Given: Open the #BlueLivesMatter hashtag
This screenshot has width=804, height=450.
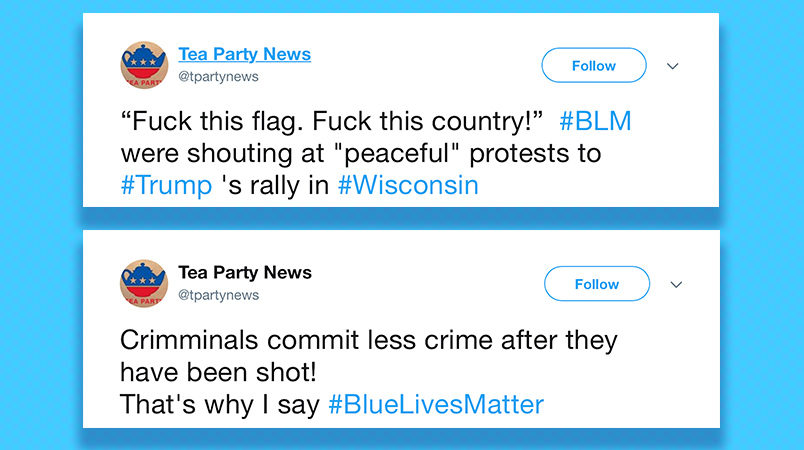Looking at the screenshot, I should pos(436,404).
